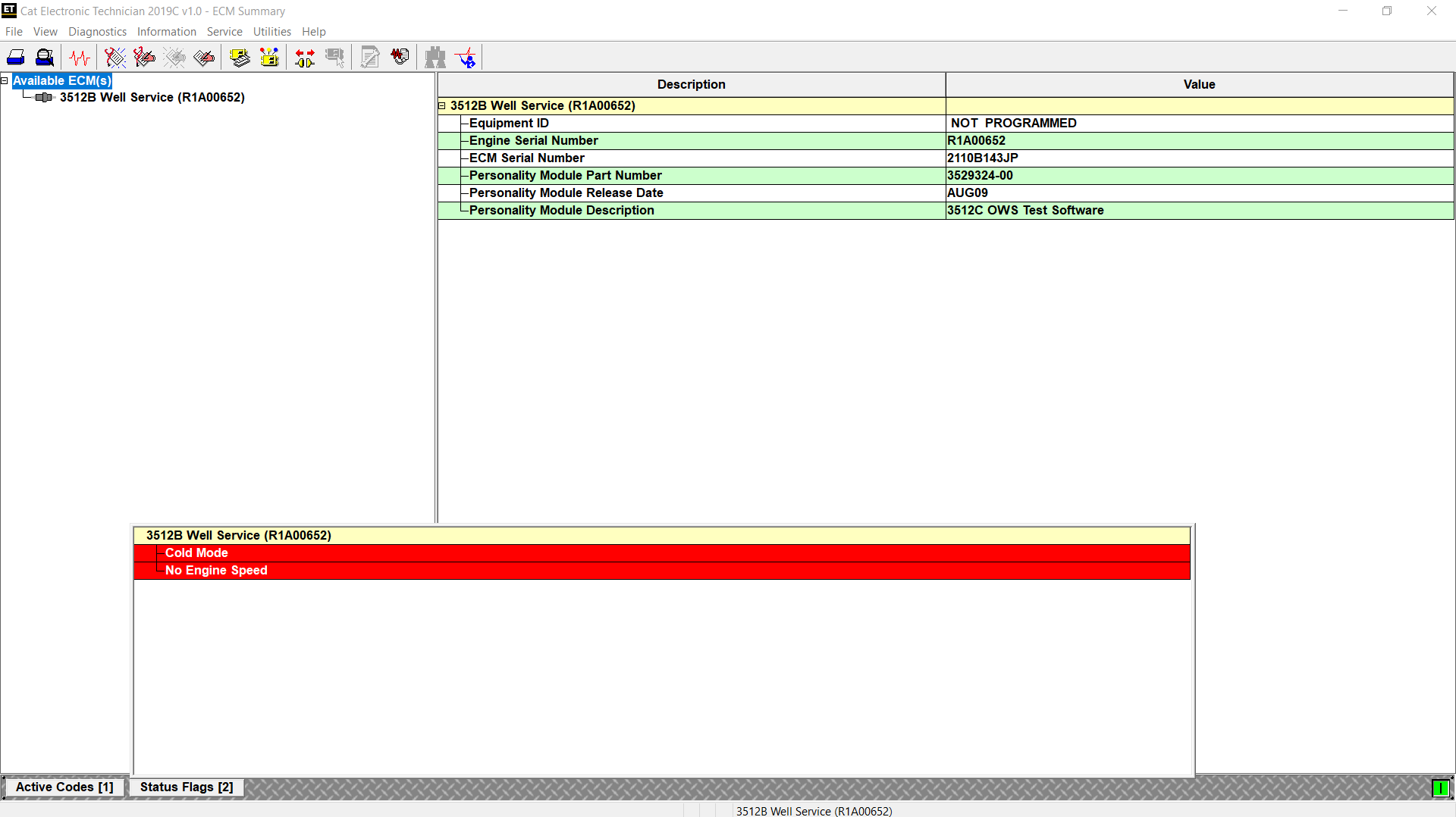The width and height of the screenshot is (1456, 817).
Task: Click the Cold Mode status flag row
Action: pyautogui.click(x=196, y=553)
